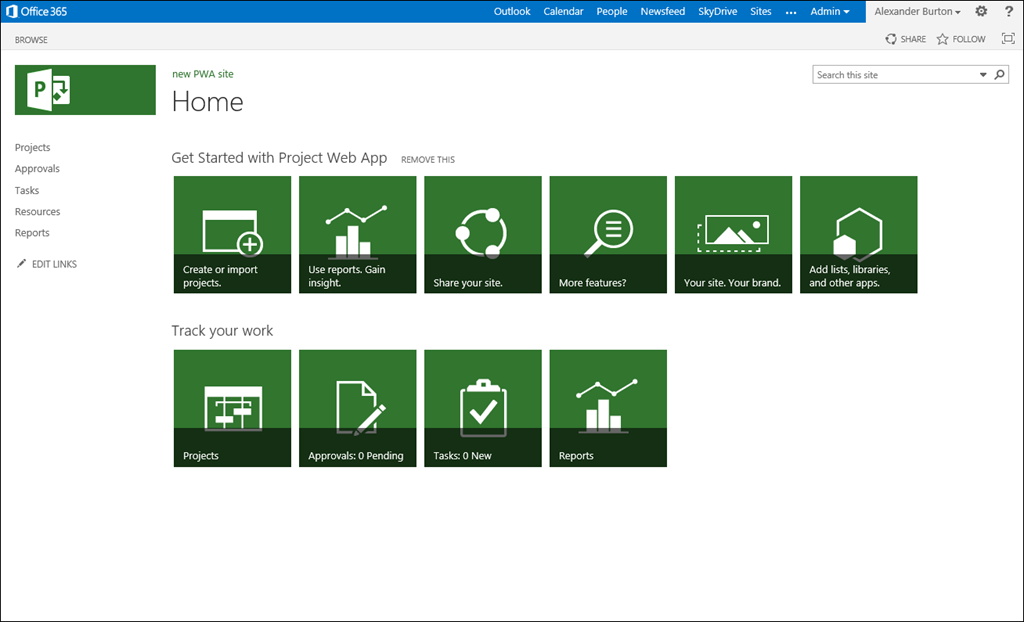Viewport: 1024px width, 622px height.
Task: Open the More features? tile
Action: [608, 235]
